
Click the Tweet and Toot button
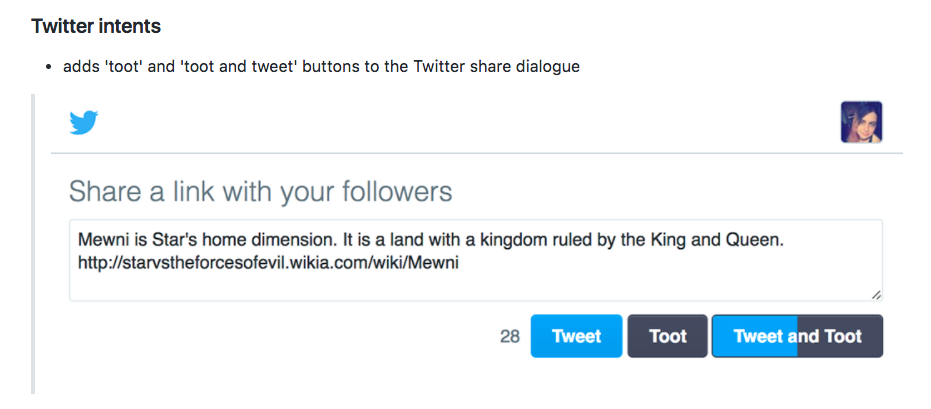(x=797, y=336)
